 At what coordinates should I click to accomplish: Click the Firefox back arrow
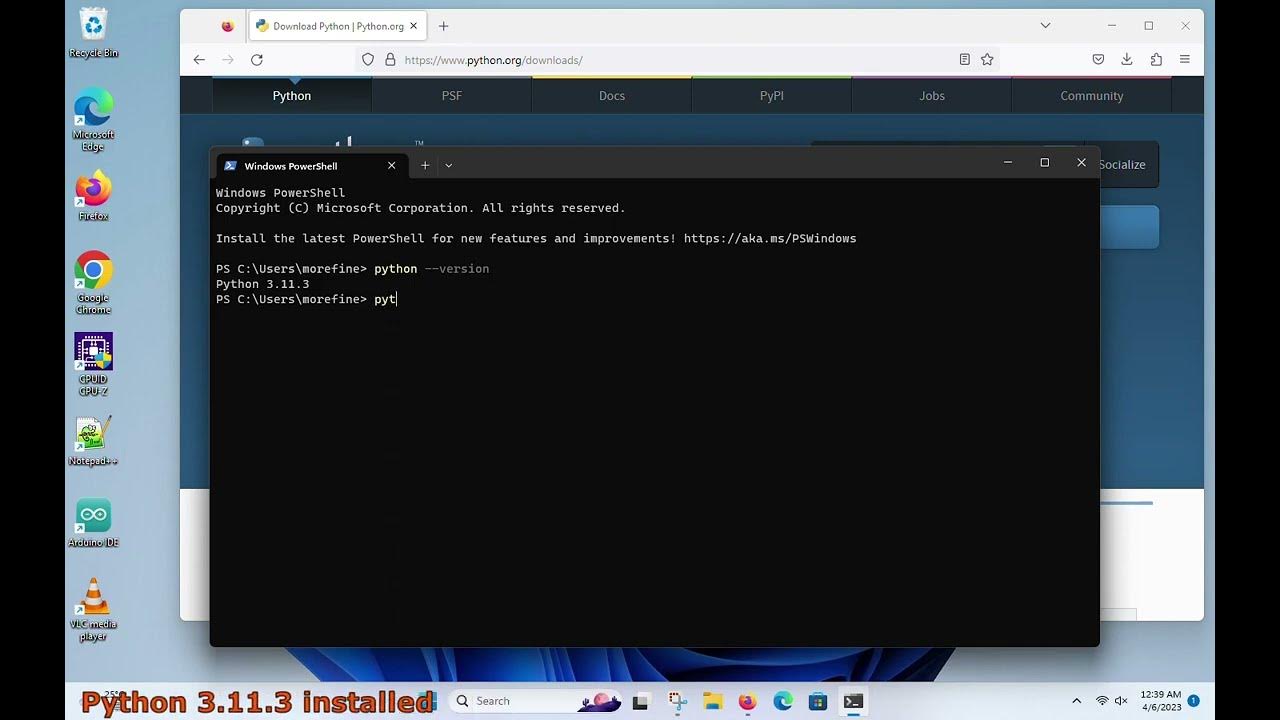pos(199,60)
